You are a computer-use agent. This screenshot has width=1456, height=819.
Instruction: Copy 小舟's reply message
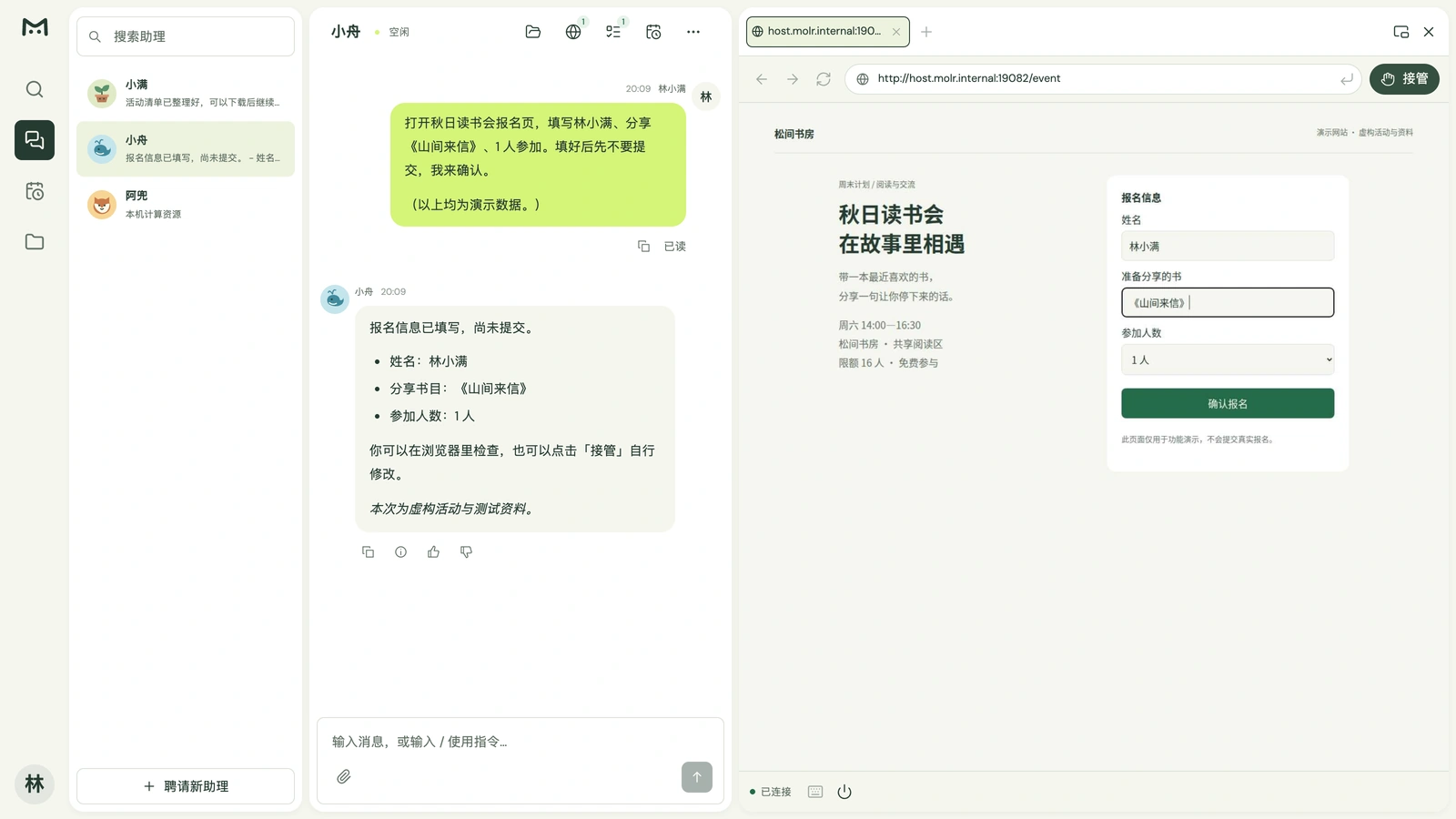[x=368, y=552]
